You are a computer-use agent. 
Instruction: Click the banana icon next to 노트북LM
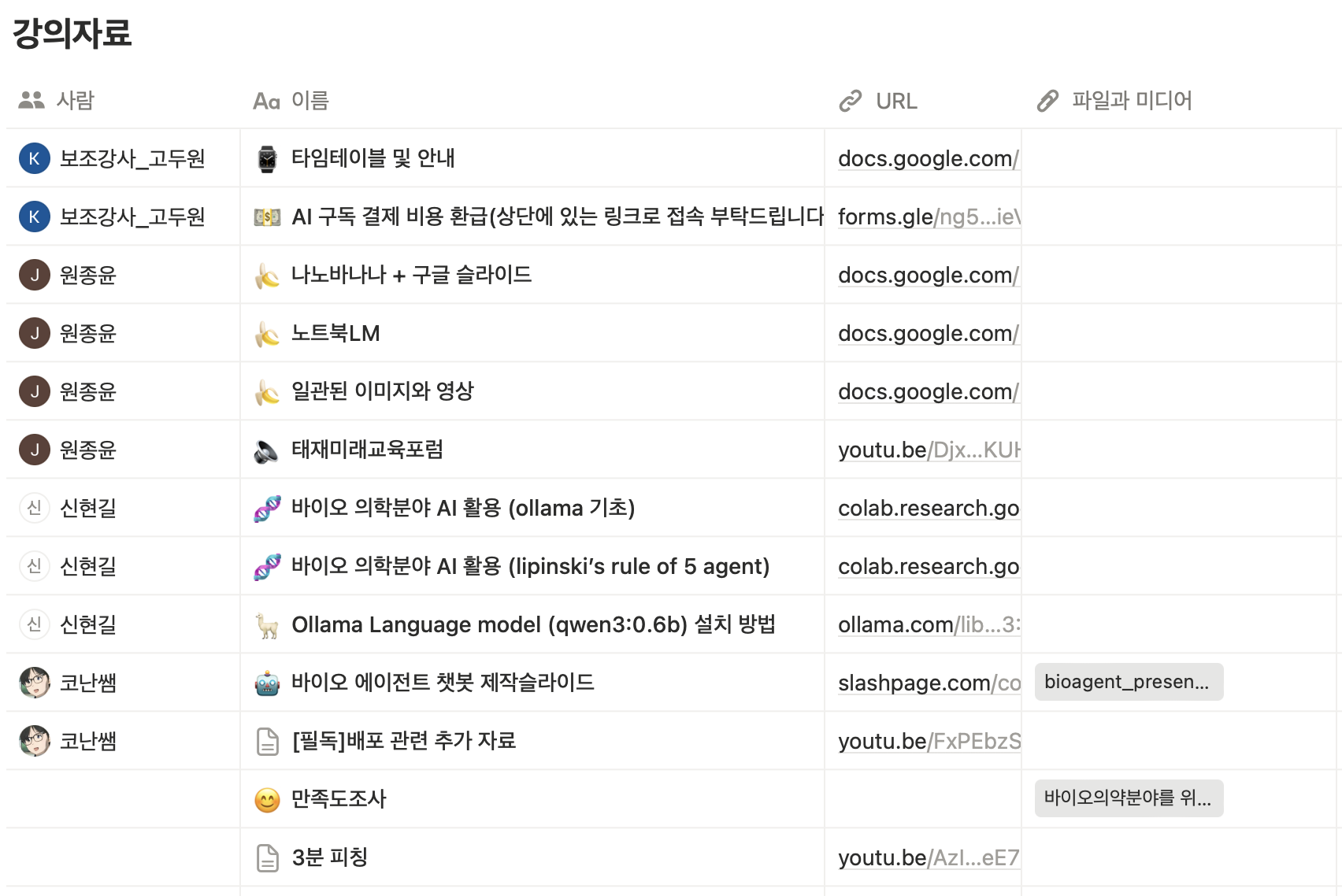coord(268,334)
